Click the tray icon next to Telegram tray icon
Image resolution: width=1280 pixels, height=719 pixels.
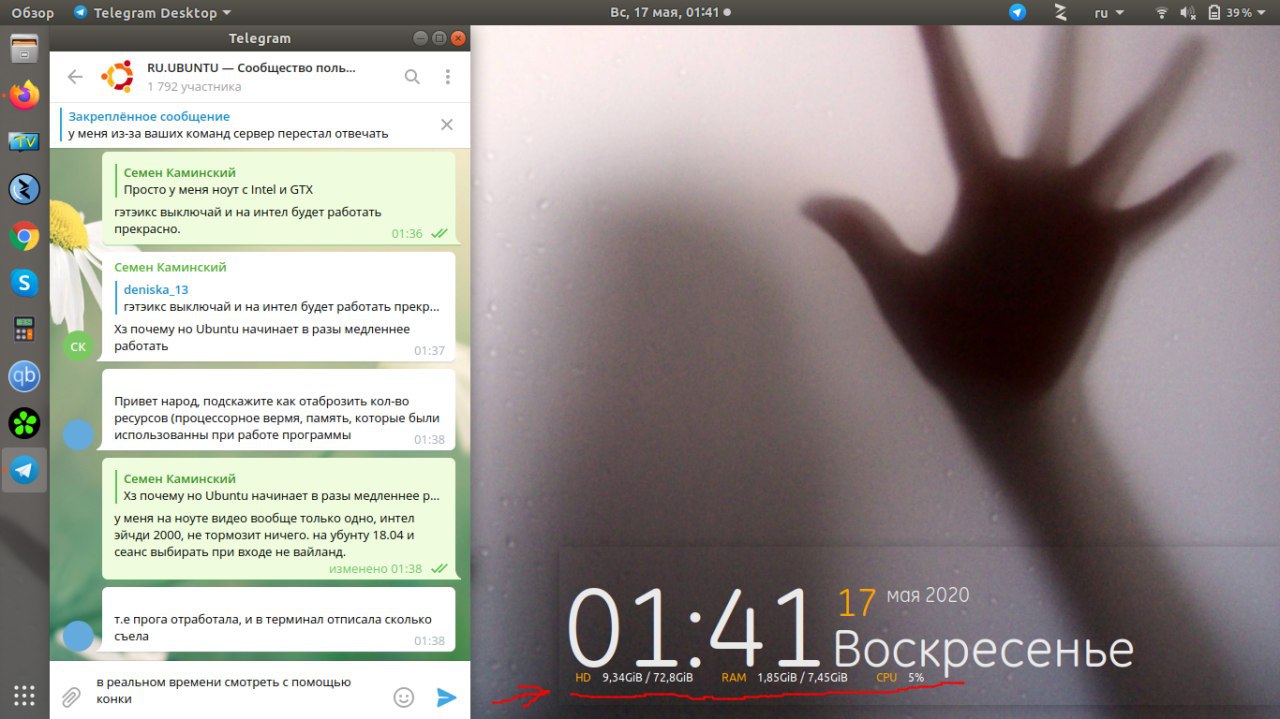coord(1061,13)
